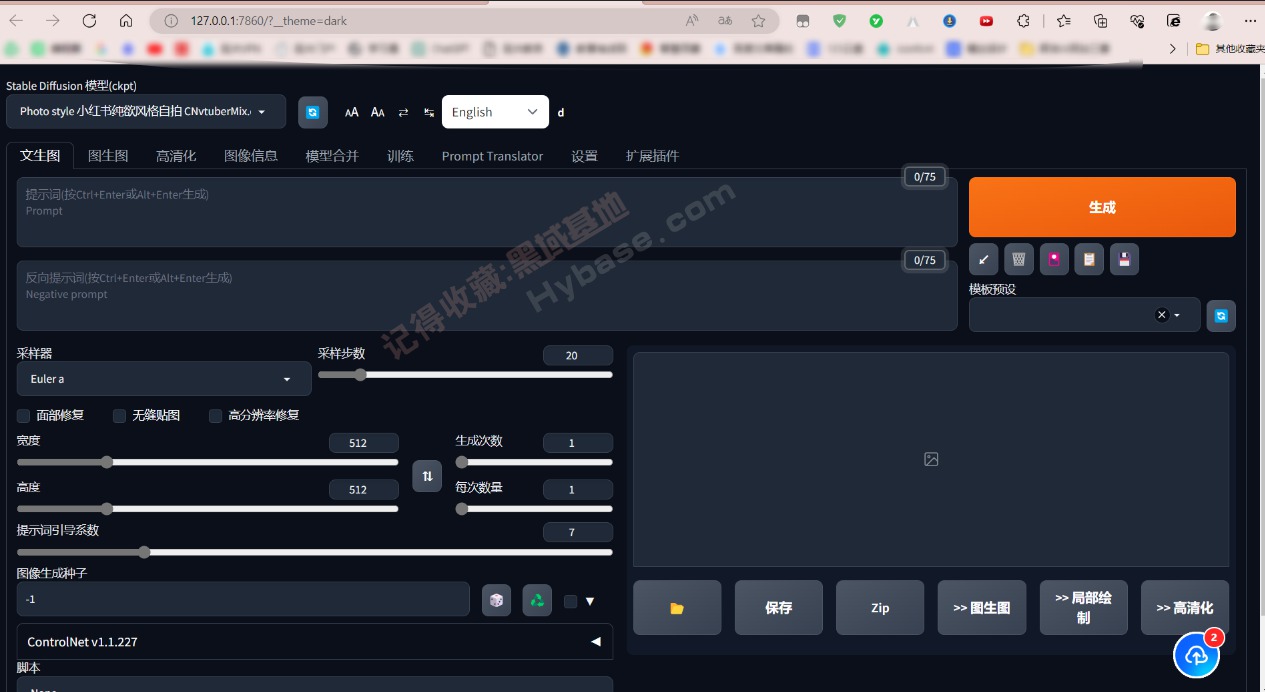Send image to >> 高清化
Screen dimensions: 1265x692
[1185, 607]
